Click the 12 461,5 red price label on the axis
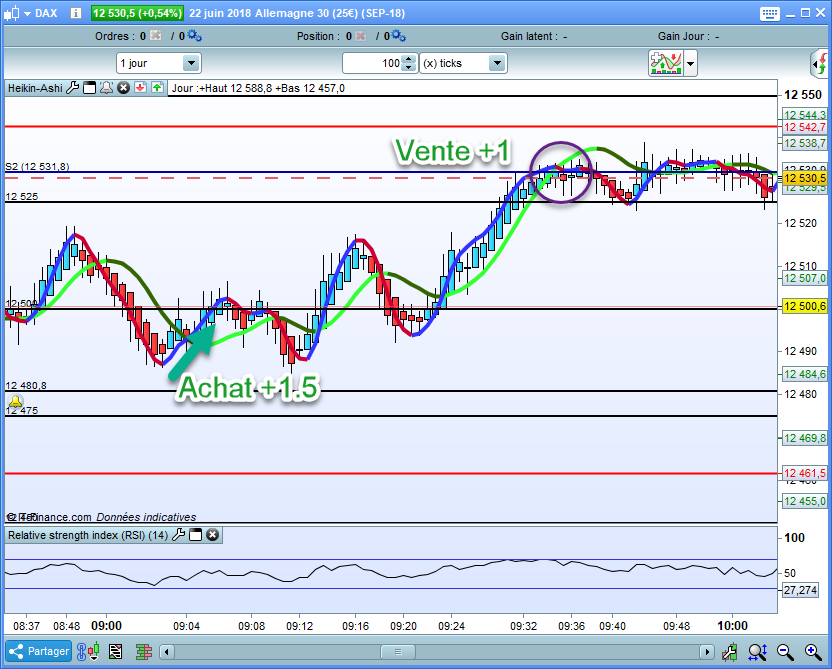The width and height of the screenshot is (832, 669). pyautogui.click(x=805, y=473)
